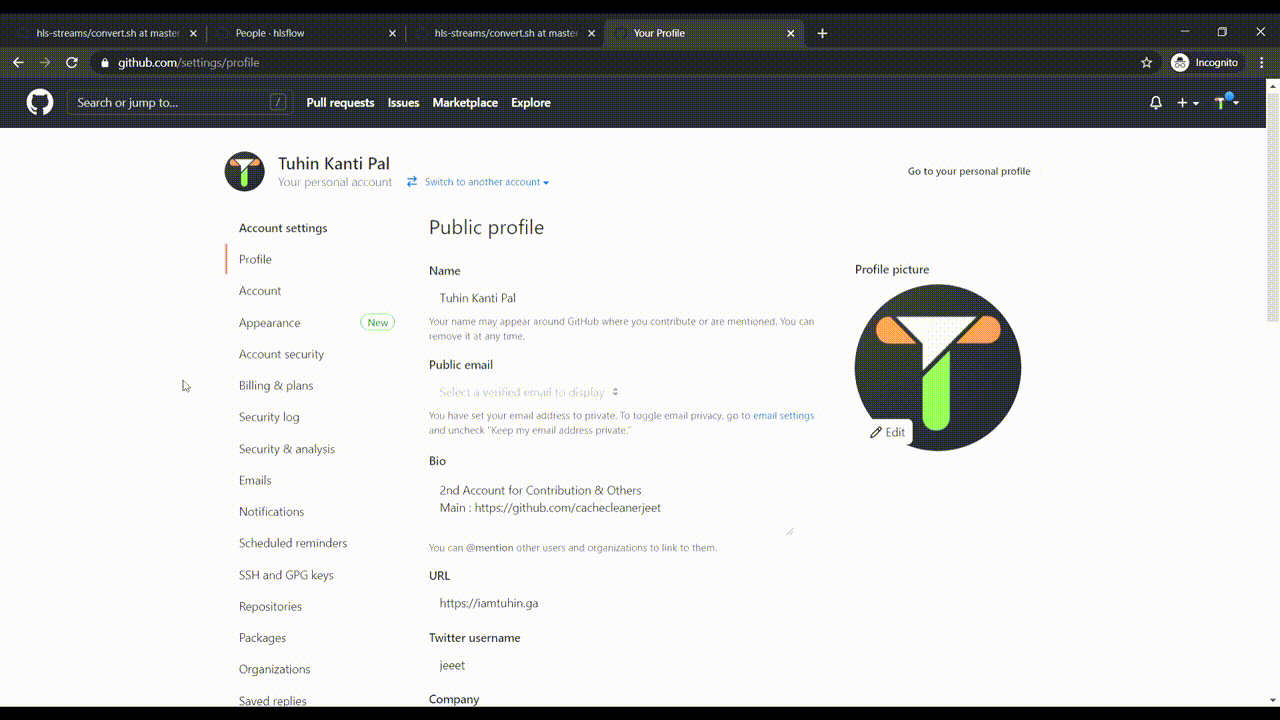Open Pull requests in the header
Viewport: 1280px width, 720px height.
340,103
